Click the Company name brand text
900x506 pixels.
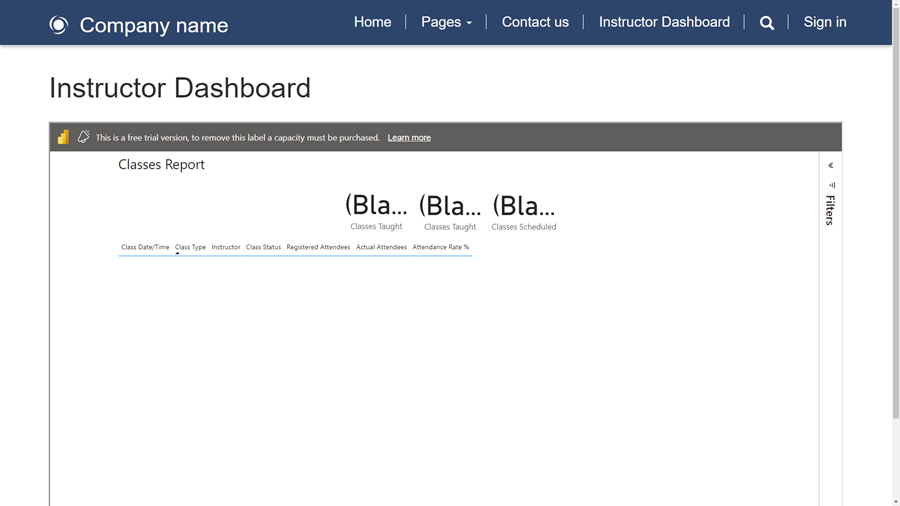coord(154,25)
